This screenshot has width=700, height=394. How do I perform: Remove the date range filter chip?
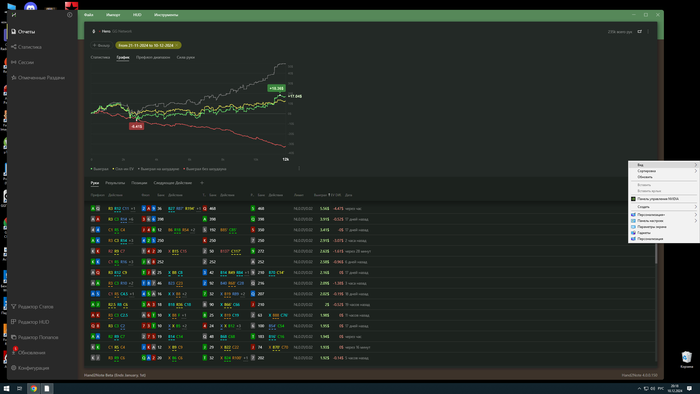(x=177, y=46)
